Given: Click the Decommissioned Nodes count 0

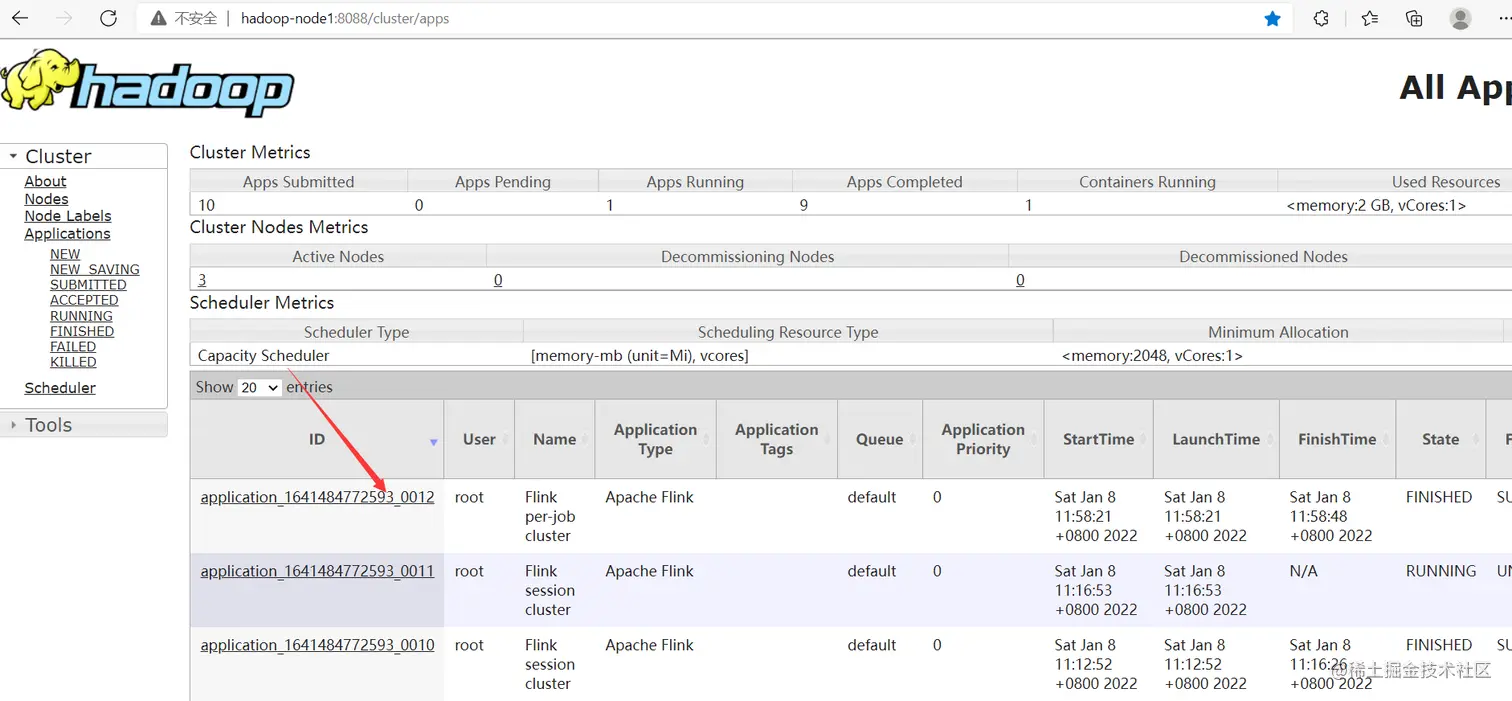Looking at the screenshot, I should [x=1020, y=280].
